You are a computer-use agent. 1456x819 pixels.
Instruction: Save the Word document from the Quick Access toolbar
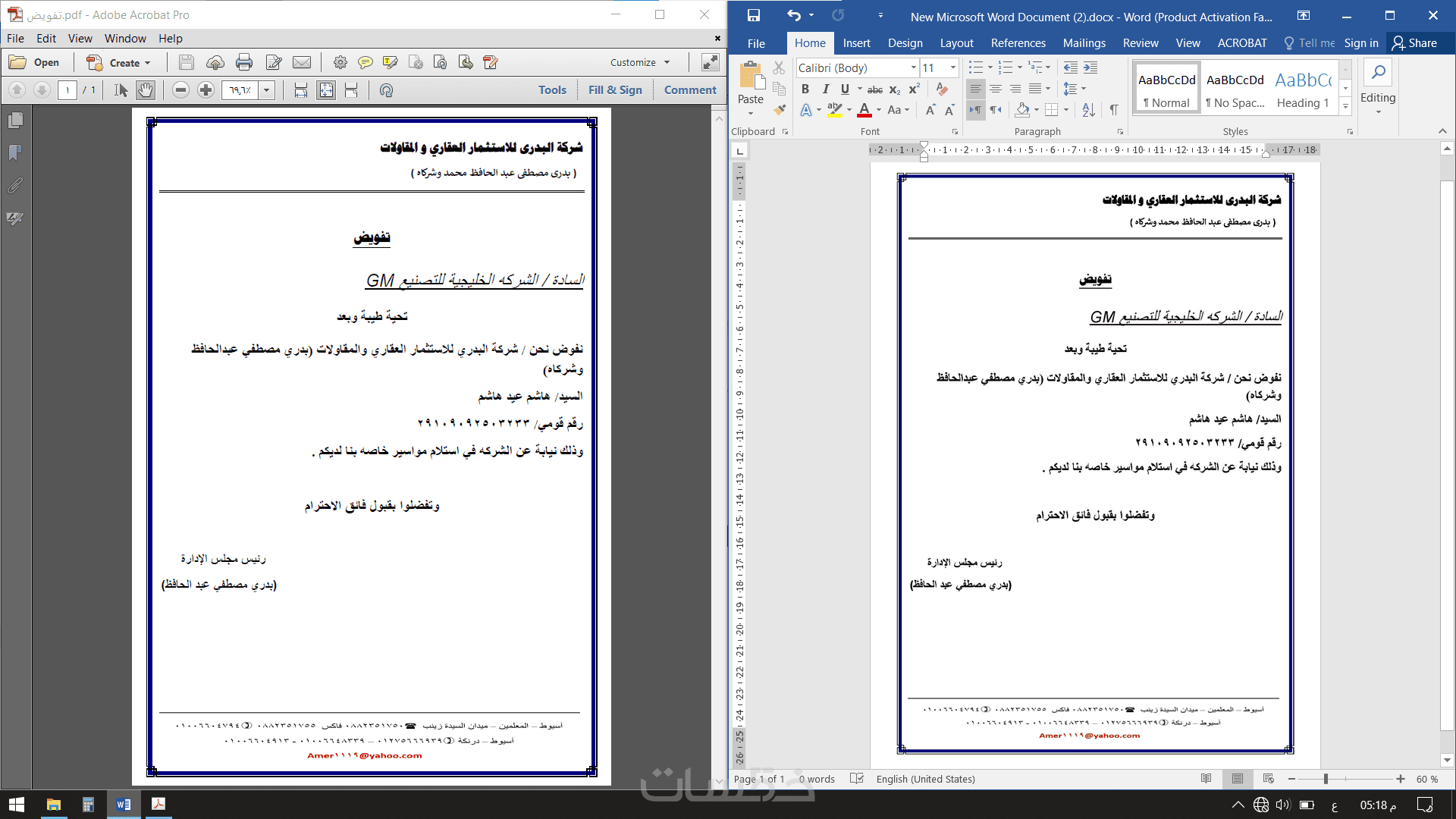[753, 16]
